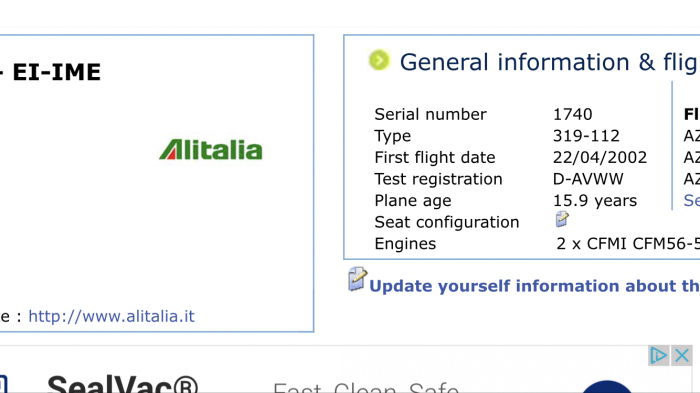Image resolution: width=700 pixels, height=393 pixels.
Task: Click the aircraft type value 319-112
Action: coord(586,136)
